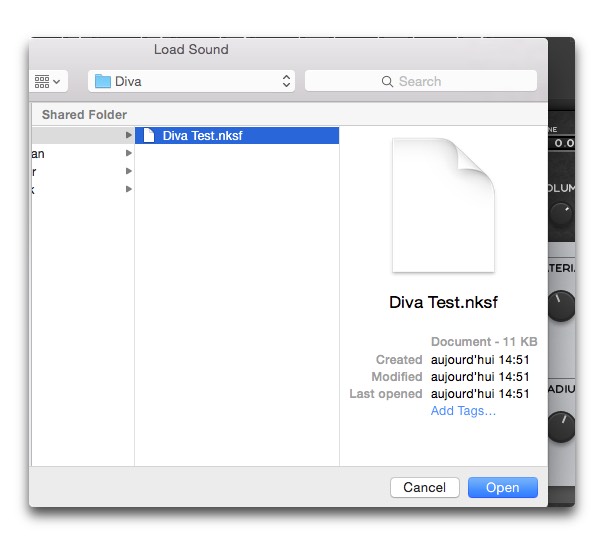Cancel the Load Sound dialog
This screenshot has height=543, width=605.
[425, 487]
